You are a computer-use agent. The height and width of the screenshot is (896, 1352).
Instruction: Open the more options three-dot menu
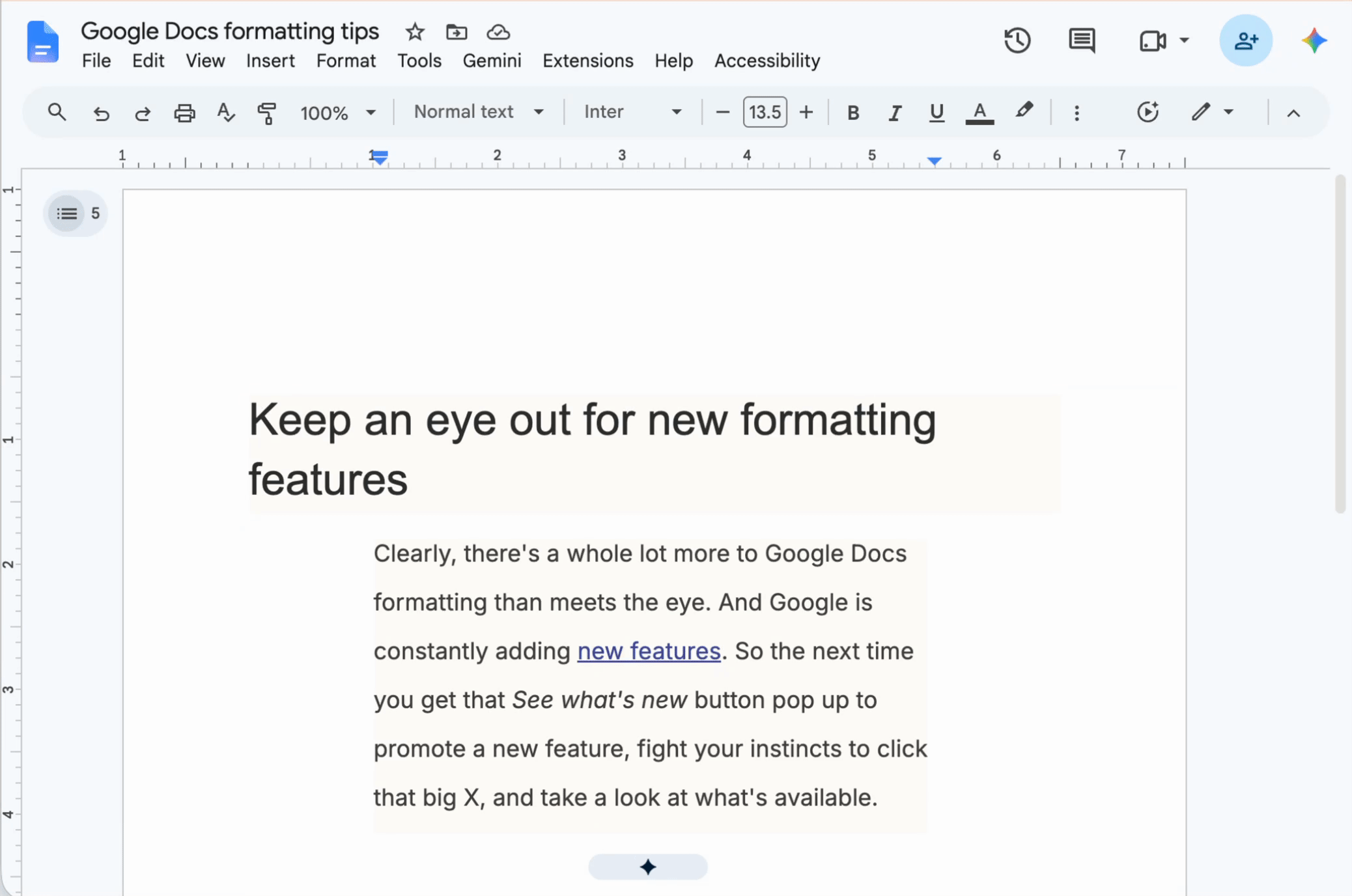[x=1077, y=113]
